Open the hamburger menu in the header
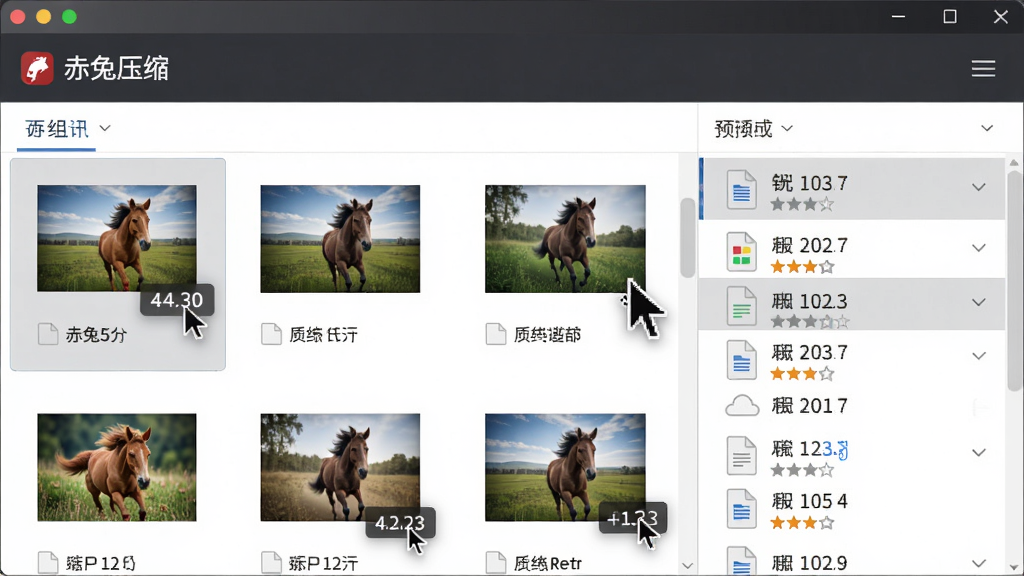This screenshot has width=1024, height=576. click(983, 69)
